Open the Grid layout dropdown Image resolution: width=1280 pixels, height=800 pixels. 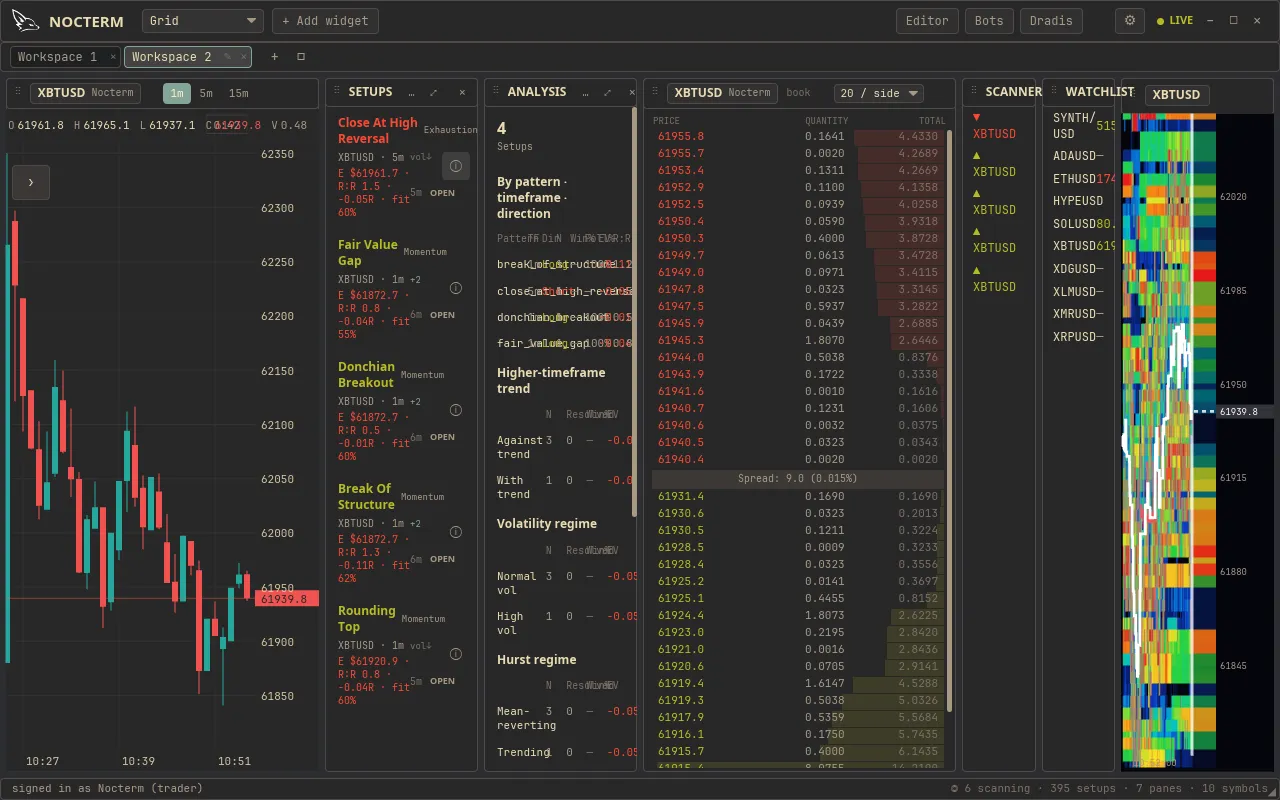[203, 21]
